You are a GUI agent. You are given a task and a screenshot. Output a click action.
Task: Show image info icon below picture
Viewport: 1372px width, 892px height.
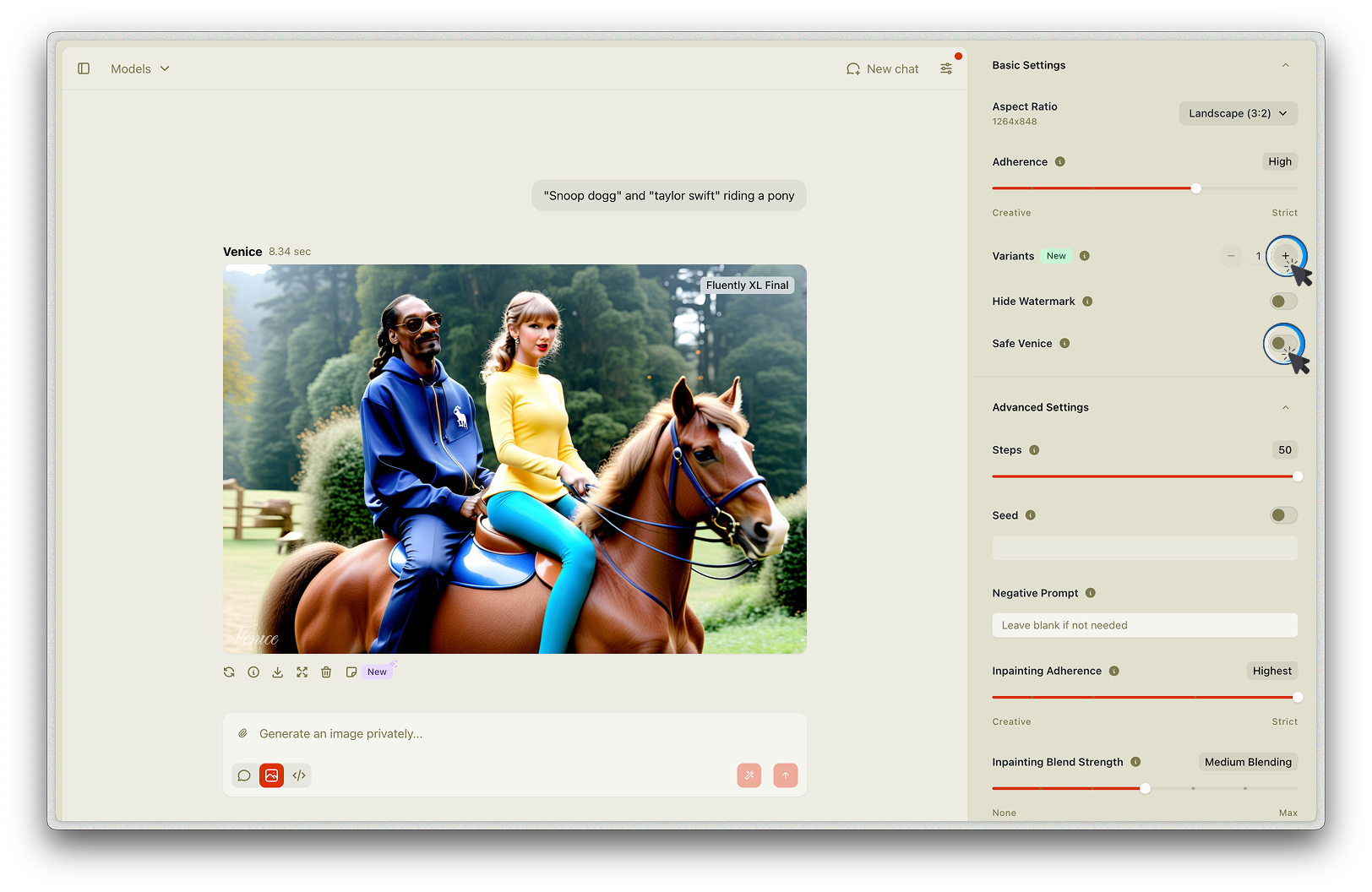pyautogui.click(x=253, y=672)
